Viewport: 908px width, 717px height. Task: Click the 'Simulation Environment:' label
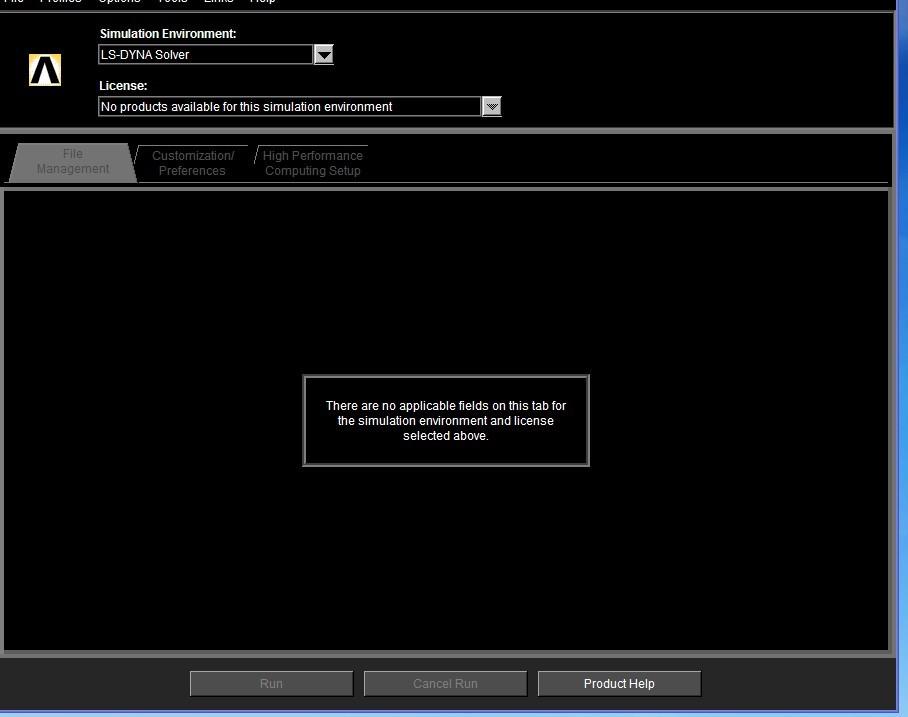(x=168, y=34)
